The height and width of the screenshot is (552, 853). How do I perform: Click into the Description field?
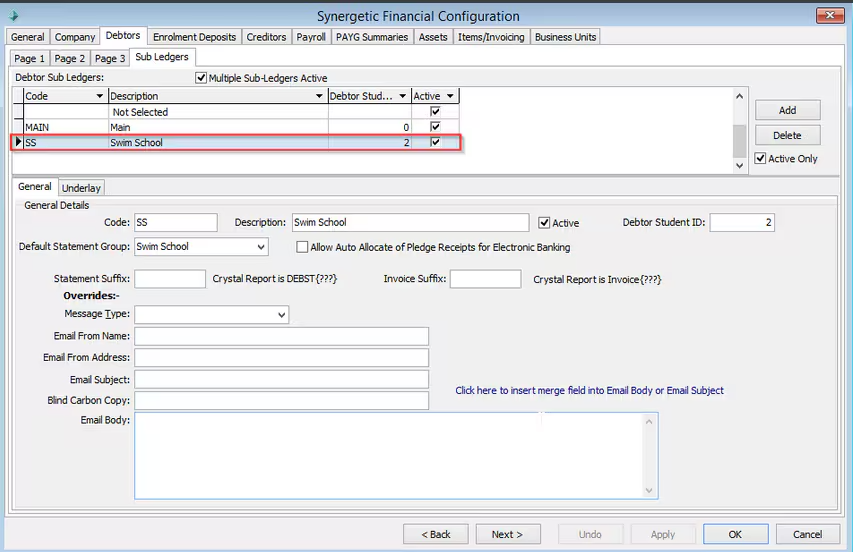pos(410,222)
